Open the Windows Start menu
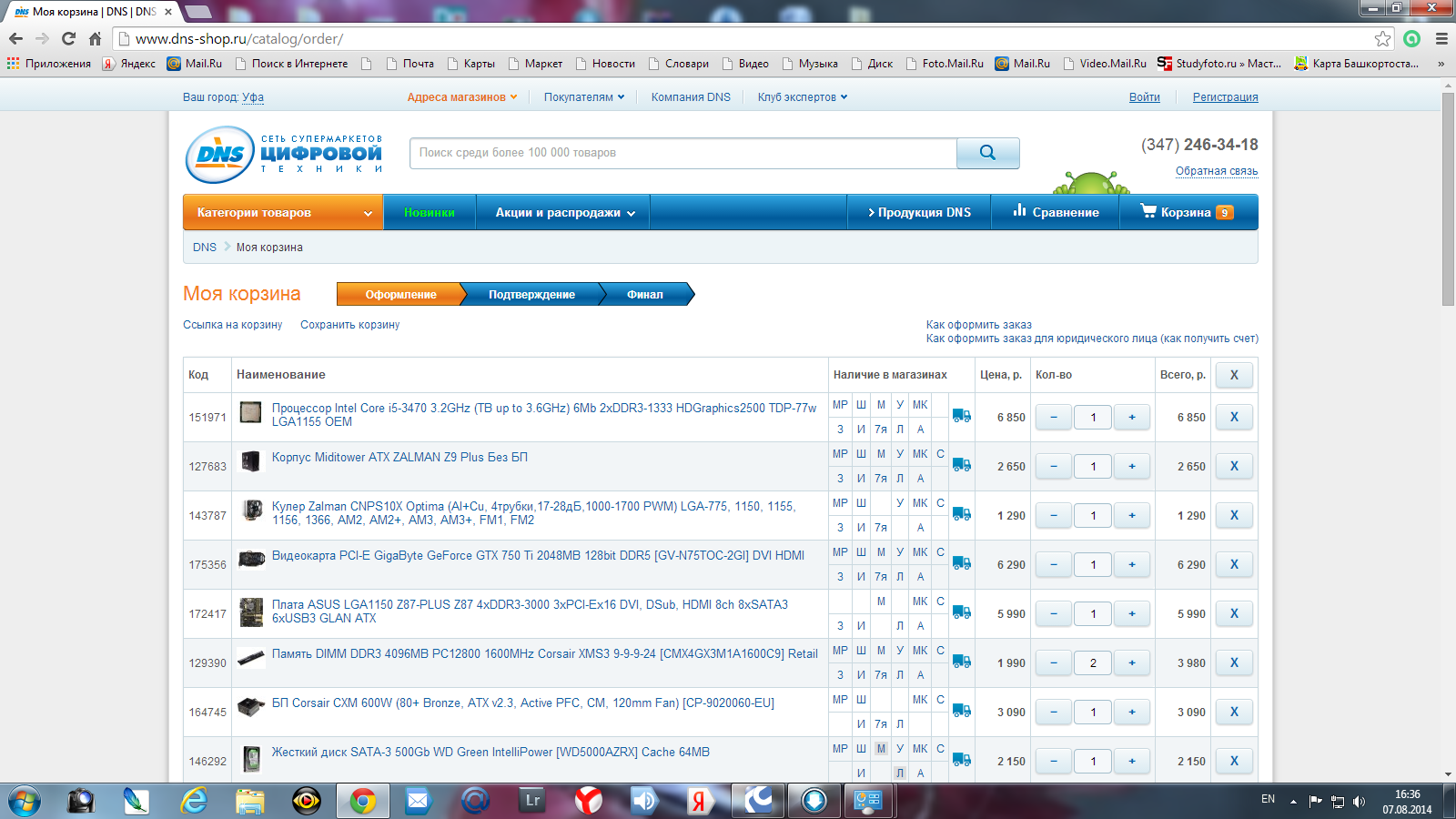The height and width of the screenshot is (819, 1456). tap(25, 801)
